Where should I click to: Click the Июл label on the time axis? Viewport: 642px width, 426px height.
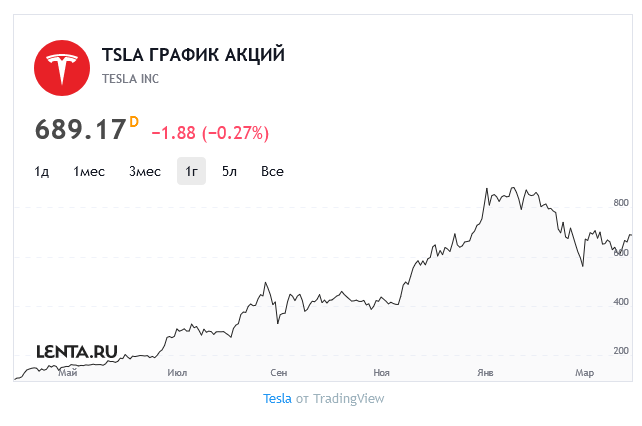tap(177, 373)
